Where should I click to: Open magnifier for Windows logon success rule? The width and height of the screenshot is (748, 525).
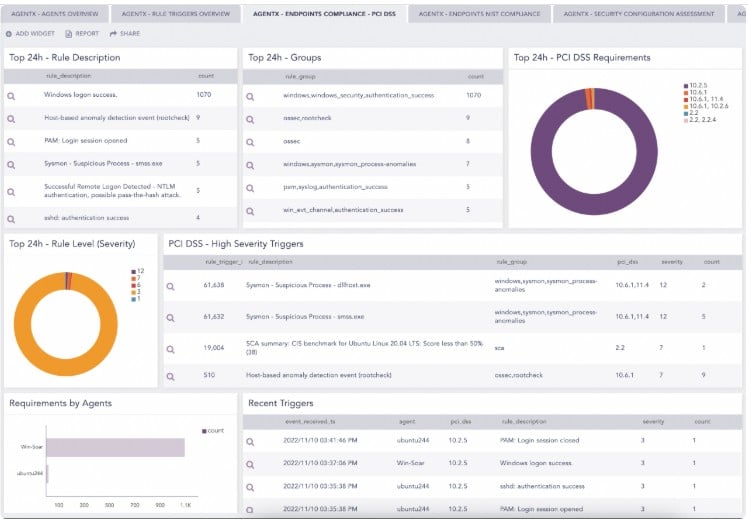click(x=11, y=96)
